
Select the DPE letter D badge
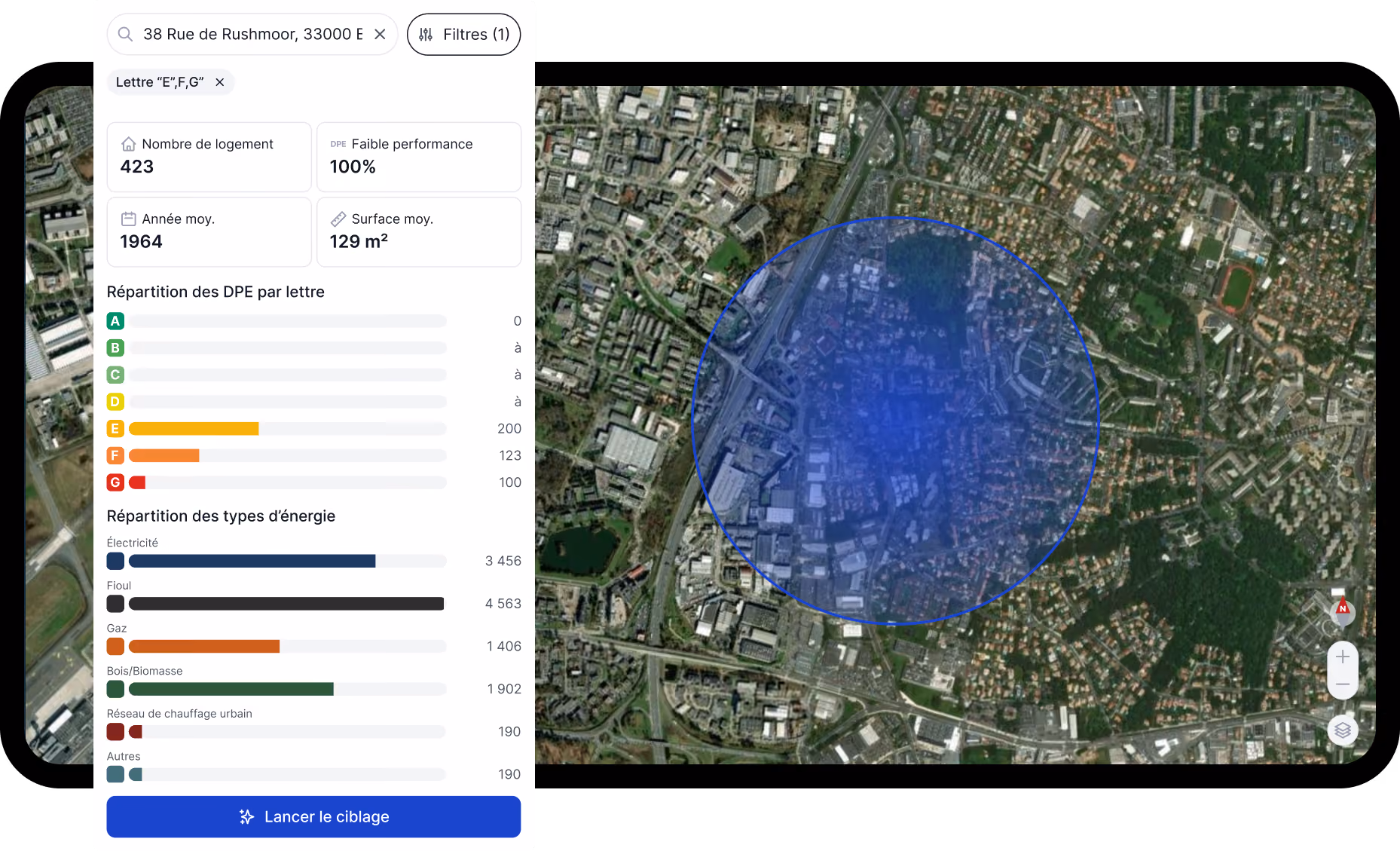[x=115, y=402]
